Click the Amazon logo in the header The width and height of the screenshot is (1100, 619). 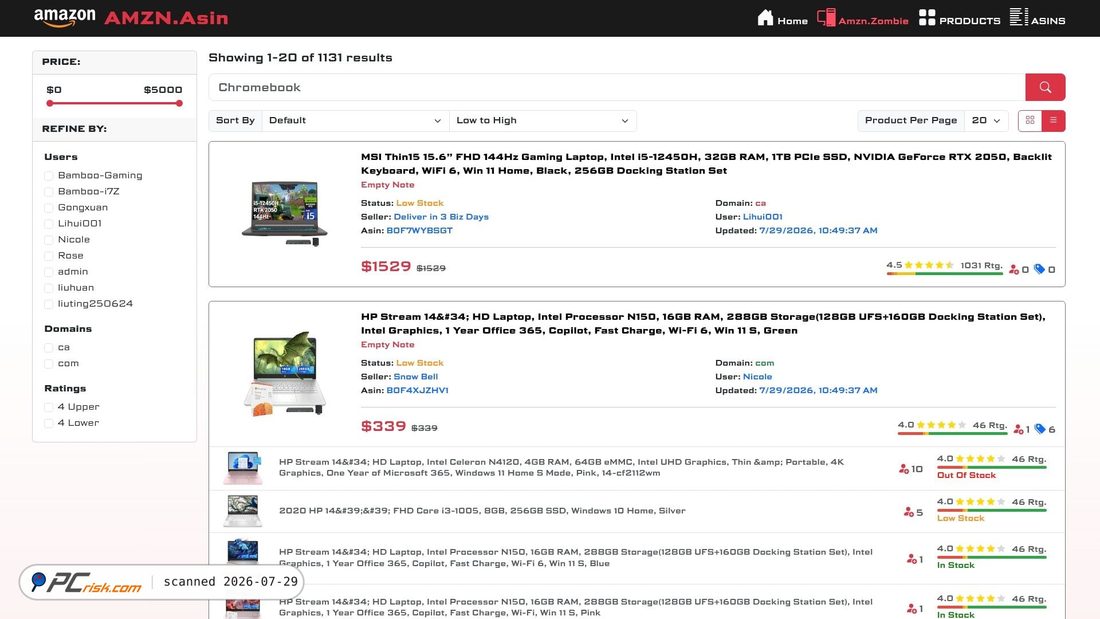(x=64, y=18)
